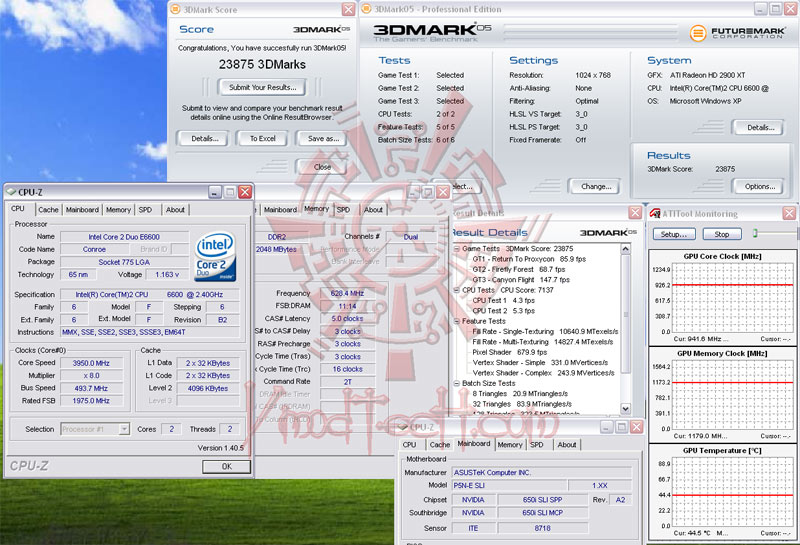Open Setup in ATITool Monitoring

click(674, 234)
